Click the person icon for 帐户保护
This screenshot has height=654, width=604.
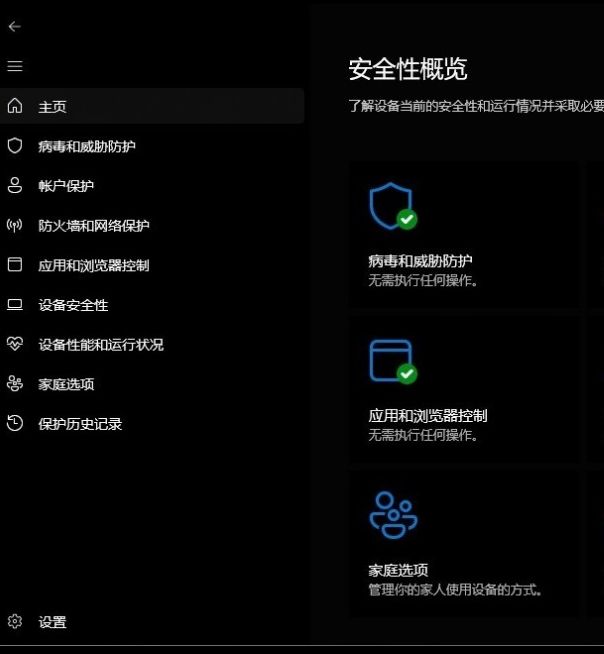point(15,185)
